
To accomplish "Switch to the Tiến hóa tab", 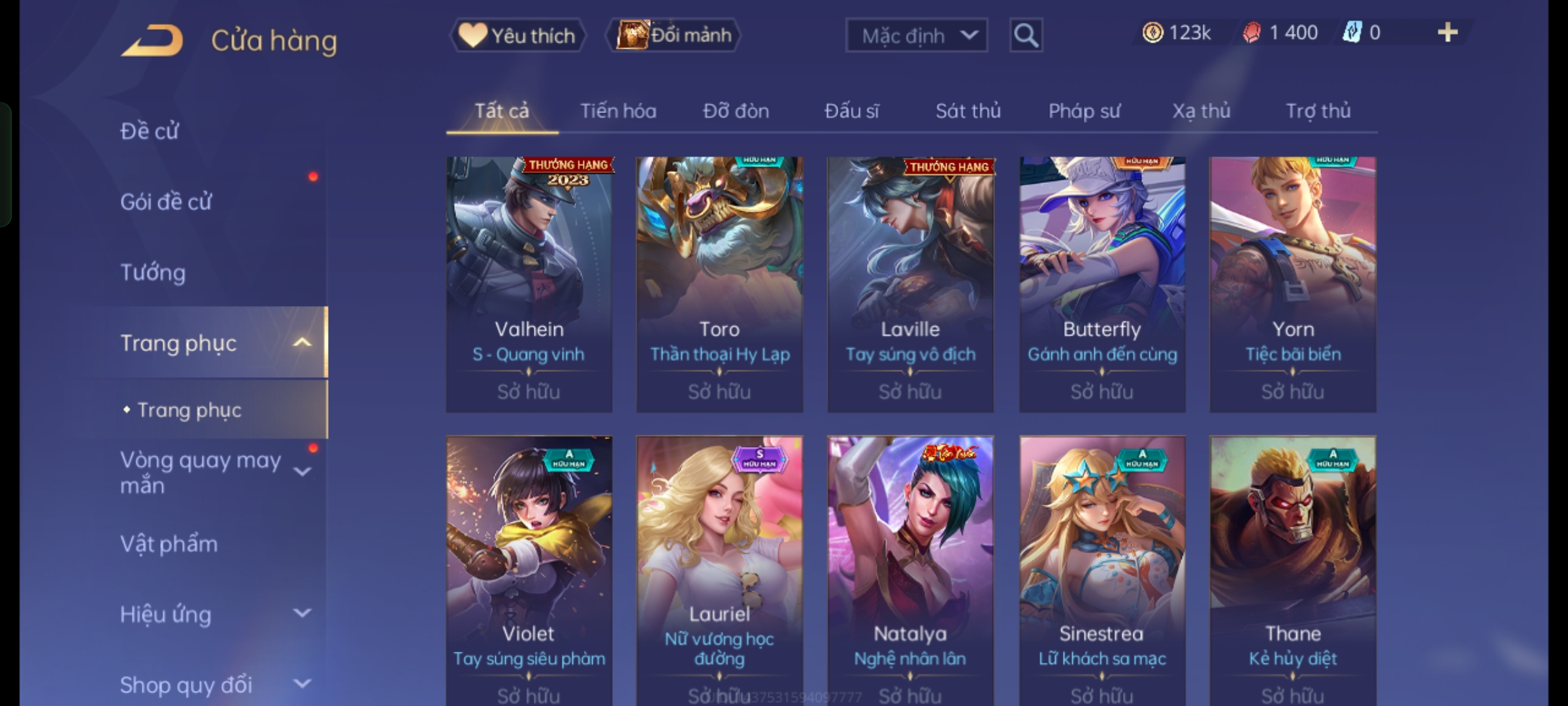I will point(618,111).
